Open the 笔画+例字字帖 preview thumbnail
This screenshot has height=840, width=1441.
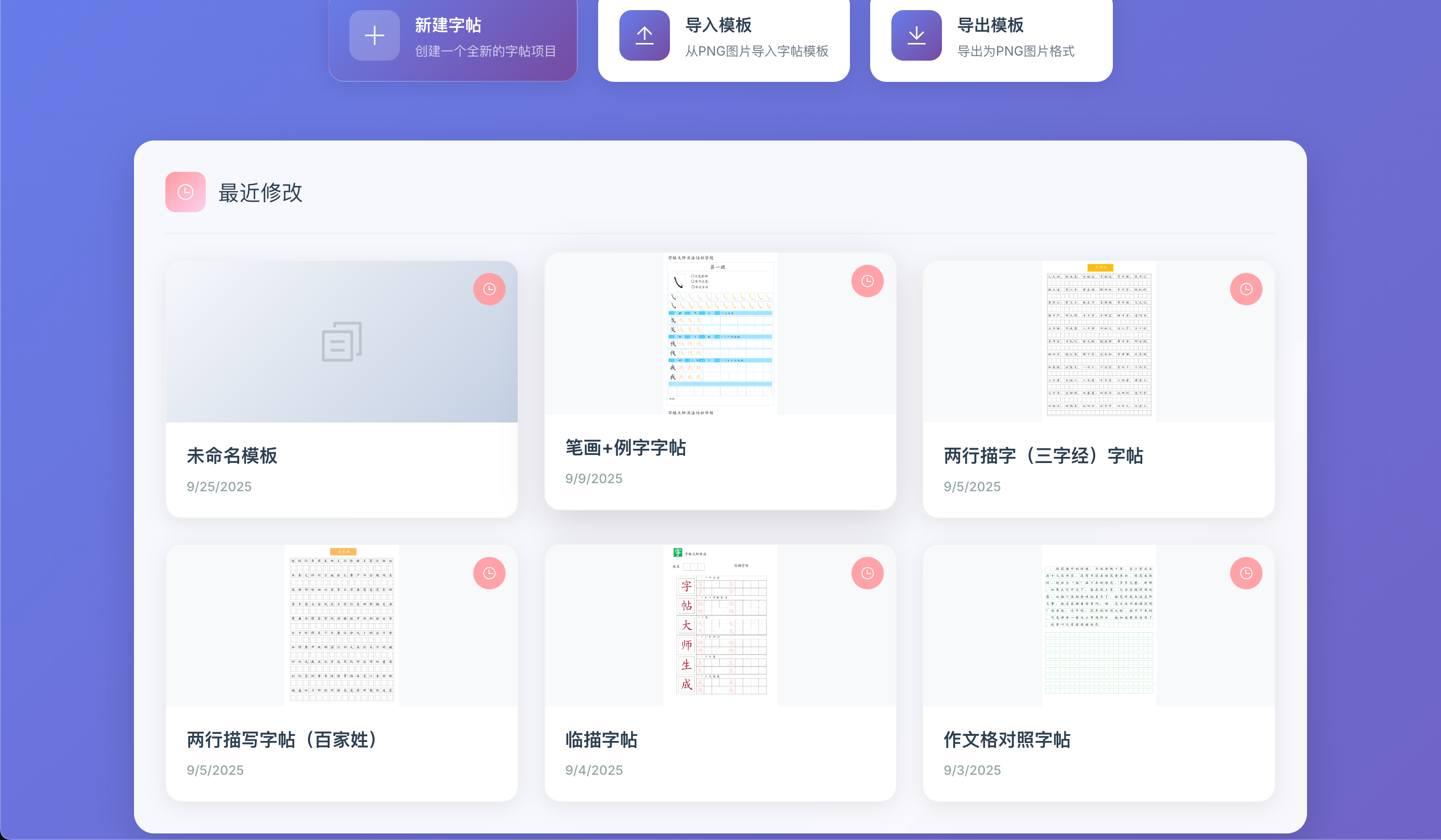click(720, 334)
